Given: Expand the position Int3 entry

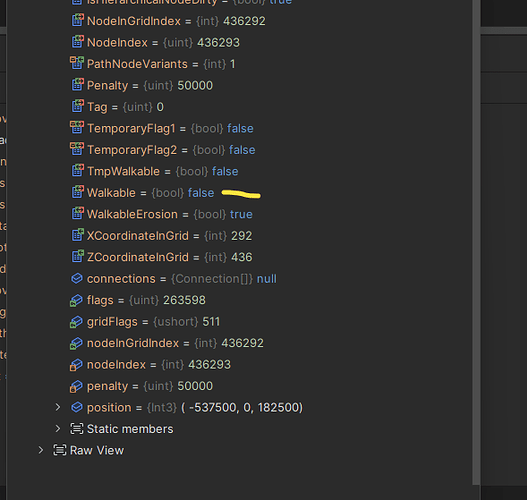Looking at the screenshot, I should pos(58,407).
